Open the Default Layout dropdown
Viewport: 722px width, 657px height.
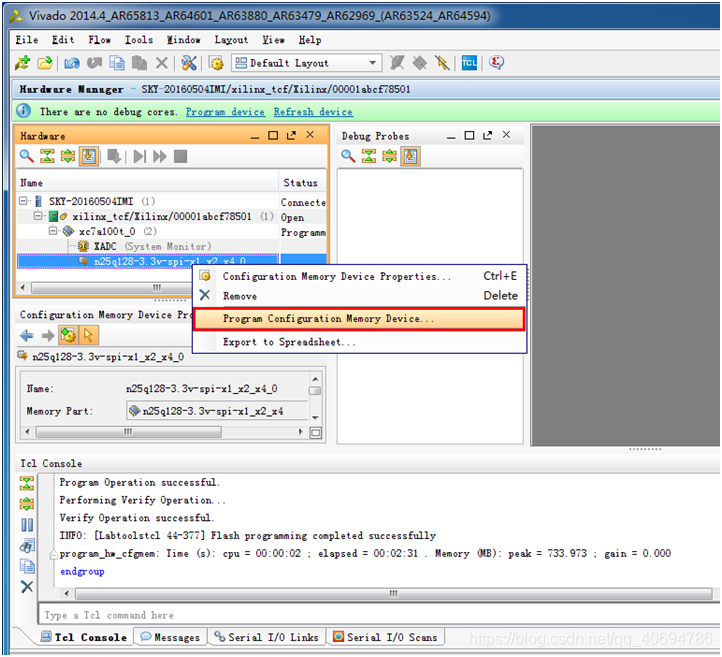[307, 63]
